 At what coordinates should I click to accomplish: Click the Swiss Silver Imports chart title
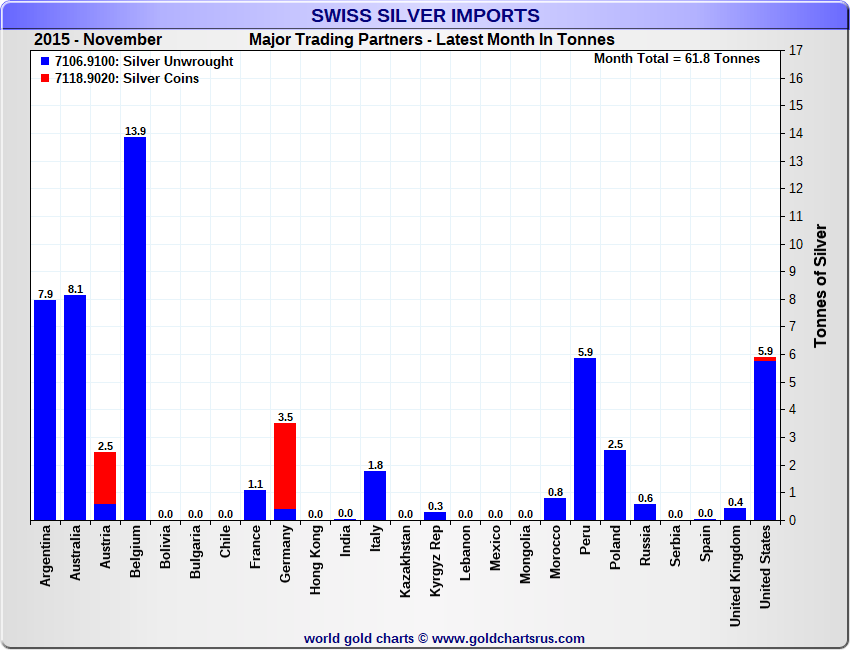(x=425, y=16)
